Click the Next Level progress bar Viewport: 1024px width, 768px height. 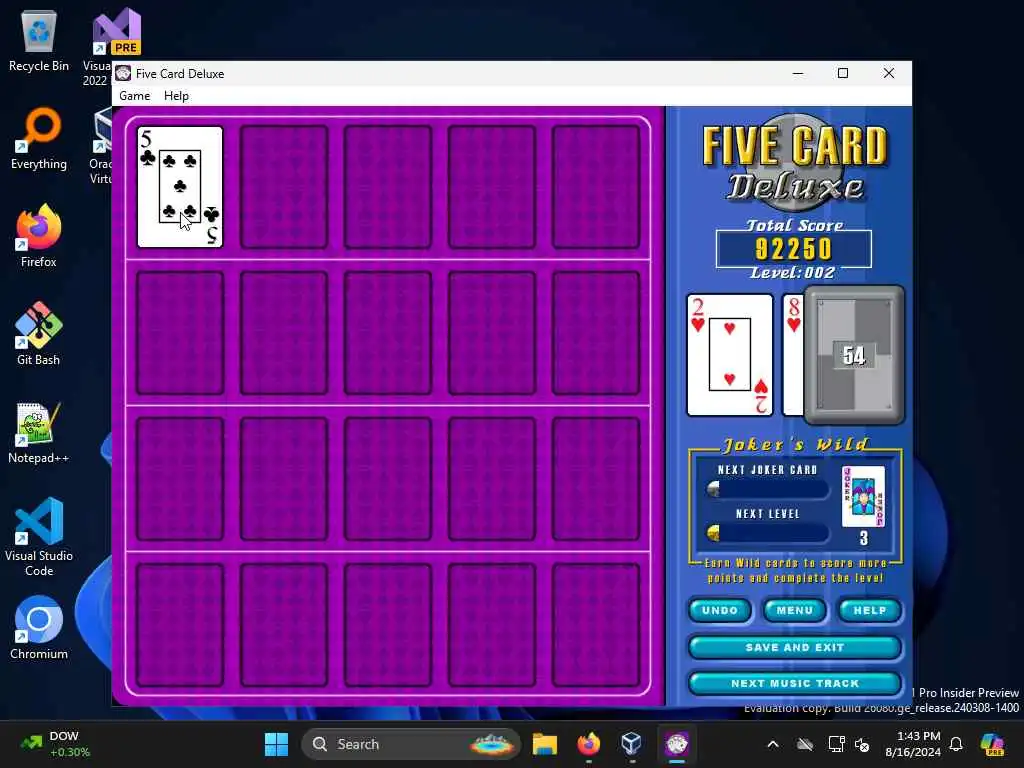click(767, 533)
